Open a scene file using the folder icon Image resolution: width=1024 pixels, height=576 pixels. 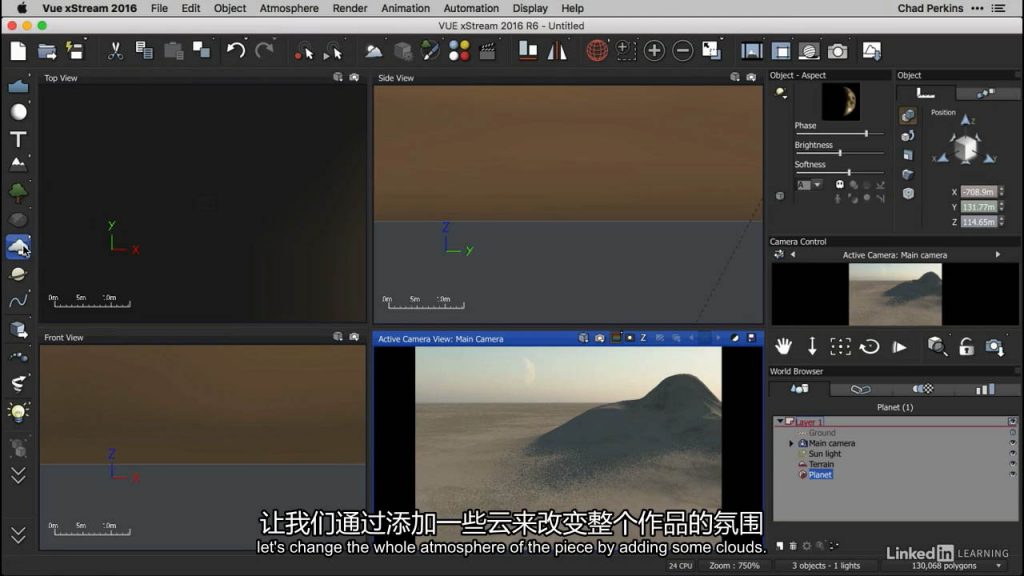coord(47,51)
